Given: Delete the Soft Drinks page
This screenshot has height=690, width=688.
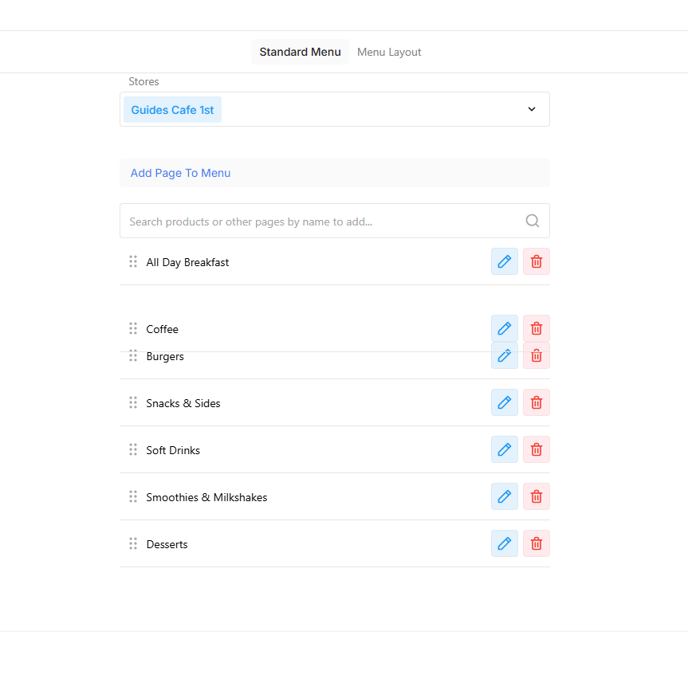Looking at the screenshot, I should 536,450.
